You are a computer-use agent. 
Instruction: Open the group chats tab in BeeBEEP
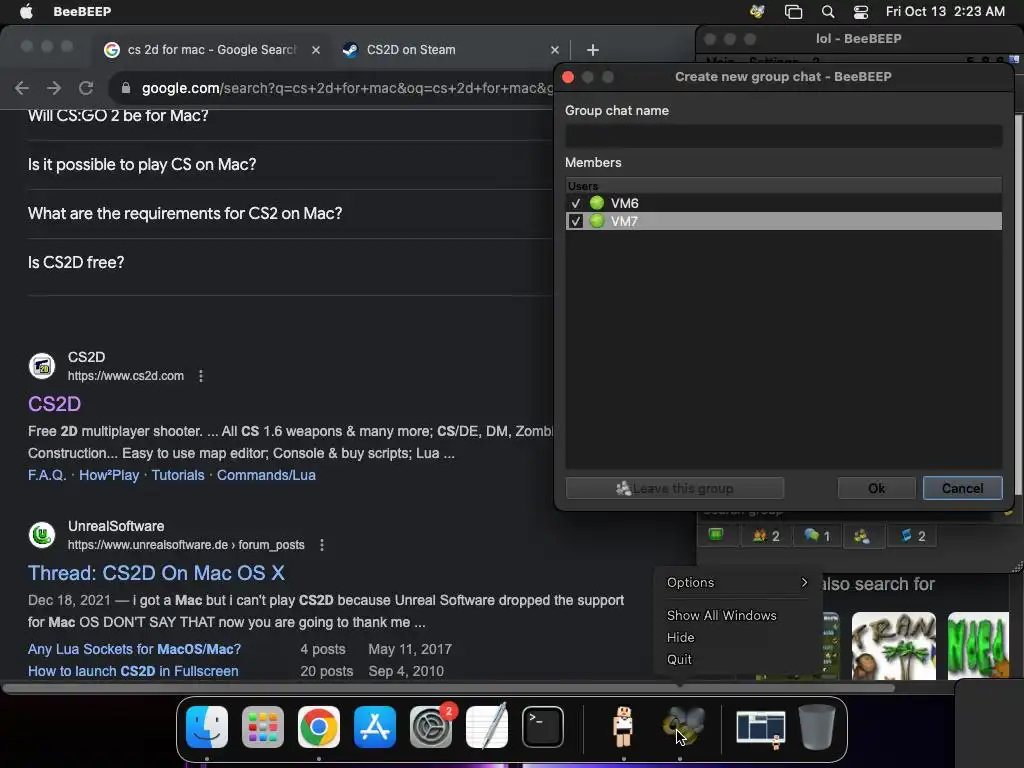click(x=862, y=536)
